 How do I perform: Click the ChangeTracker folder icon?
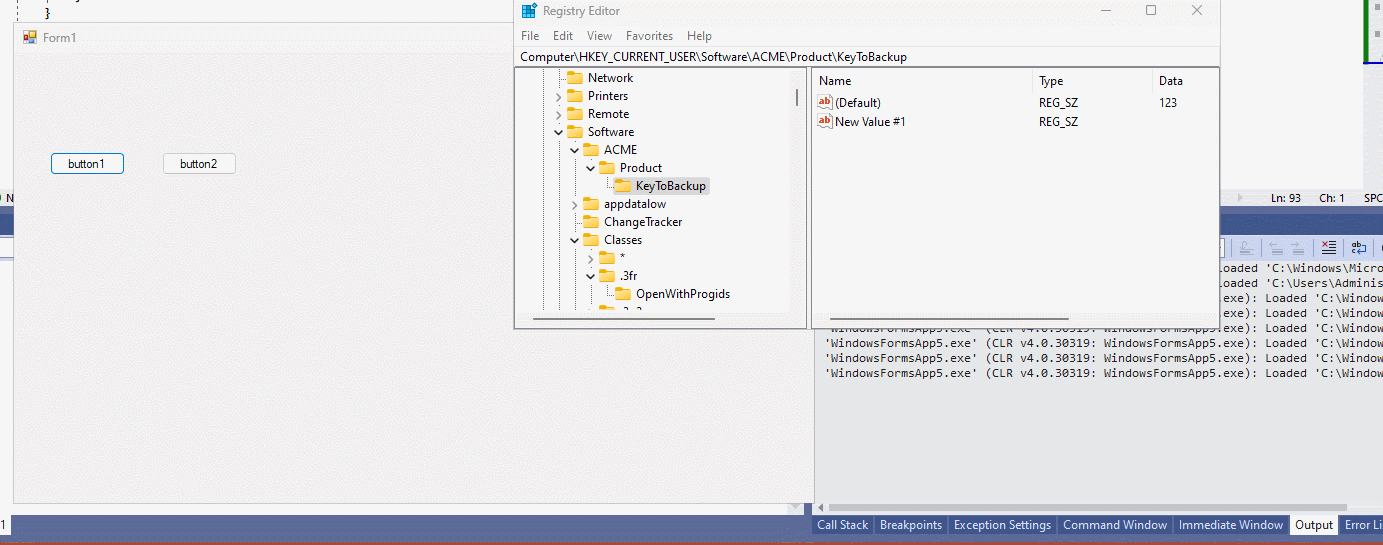[x=590, y=222]
